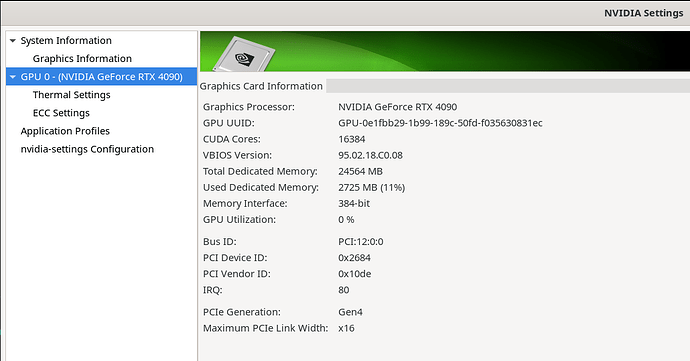690x361 pixels.
Task: Select System Information in the sidebar
Action: pyautogui.click(x=66, y=41)
